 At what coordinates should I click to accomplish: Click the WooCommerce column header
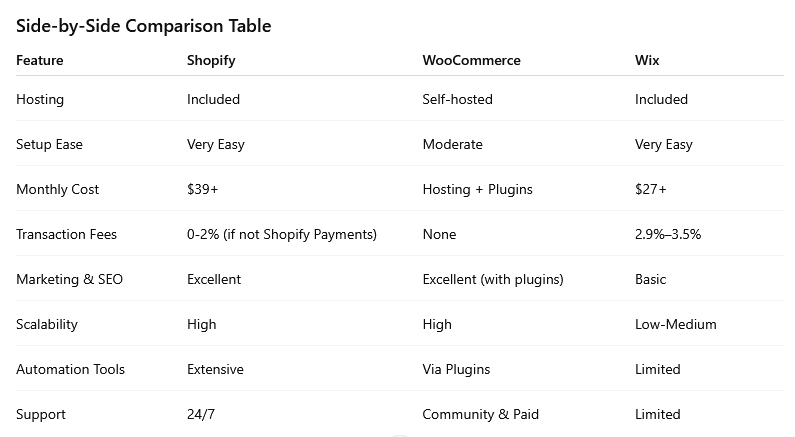[x=471, y=60]
